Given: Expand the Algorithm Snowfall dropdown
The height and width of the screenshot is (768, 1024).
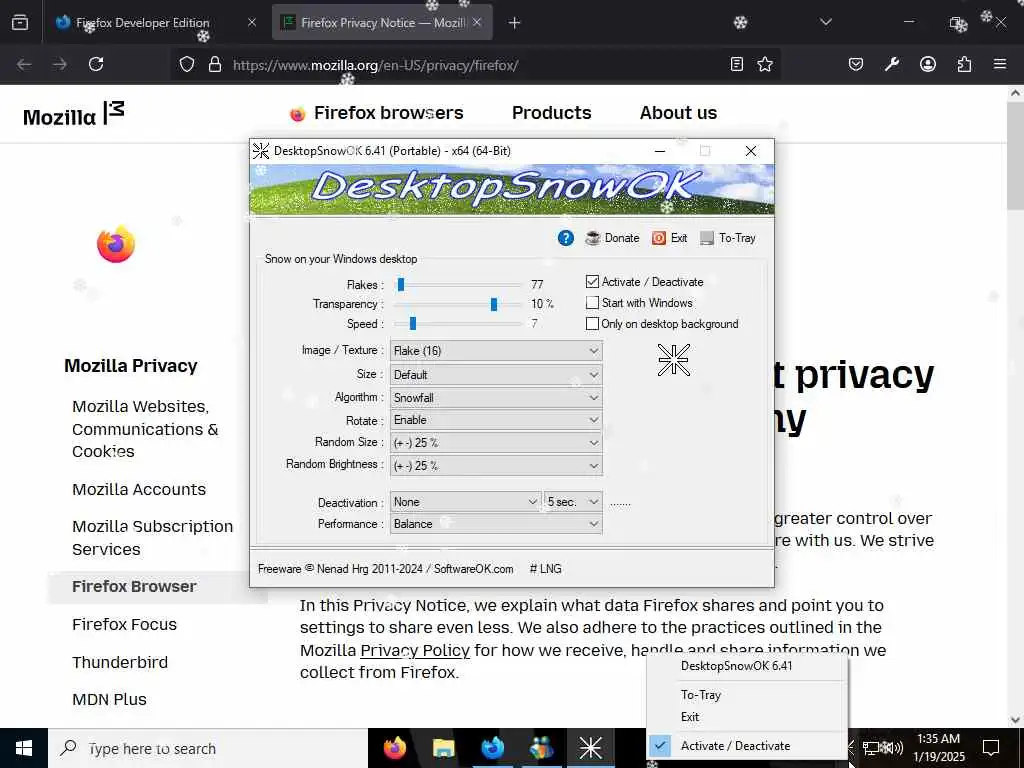Looking at the screenshot, I should click(496, 397).
